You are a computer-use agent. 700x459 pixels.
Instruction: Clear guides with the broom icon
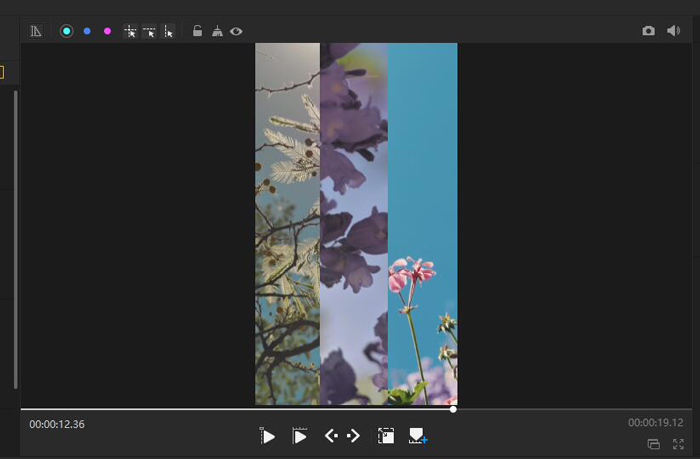(217, 31)
